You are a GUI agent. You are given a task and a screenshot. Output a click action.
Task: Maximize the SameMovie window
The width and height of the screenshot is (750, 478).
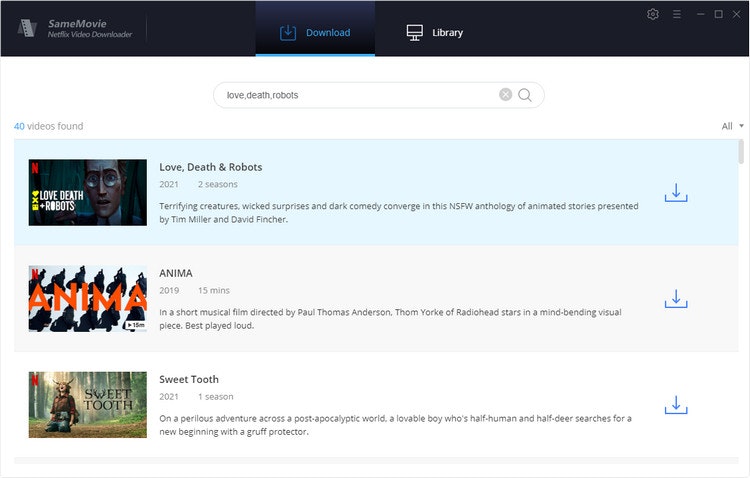(718, 14)
